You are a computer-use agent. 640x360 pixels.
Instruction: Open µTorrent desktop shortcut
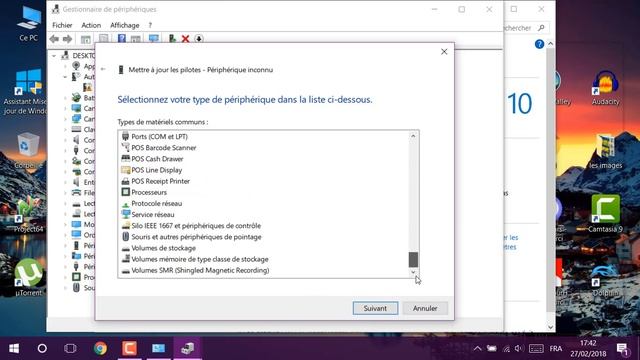point(29,278)
